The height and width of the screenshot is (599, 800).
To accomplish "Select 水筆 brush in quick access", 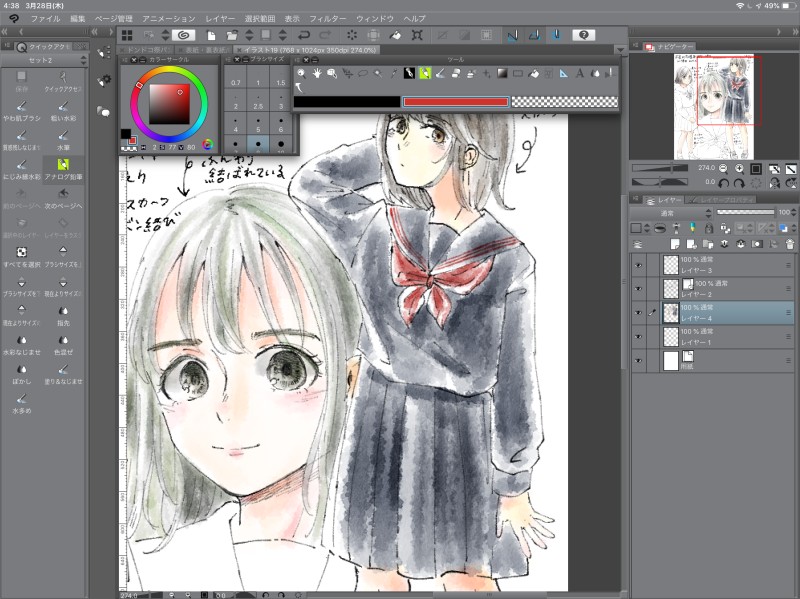I will point(63,140).
